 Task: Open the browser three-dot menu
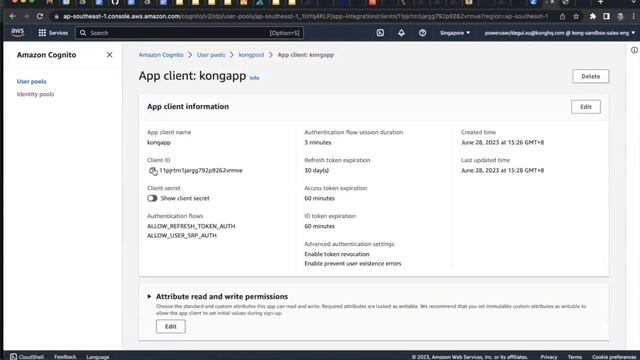point(633,16)
